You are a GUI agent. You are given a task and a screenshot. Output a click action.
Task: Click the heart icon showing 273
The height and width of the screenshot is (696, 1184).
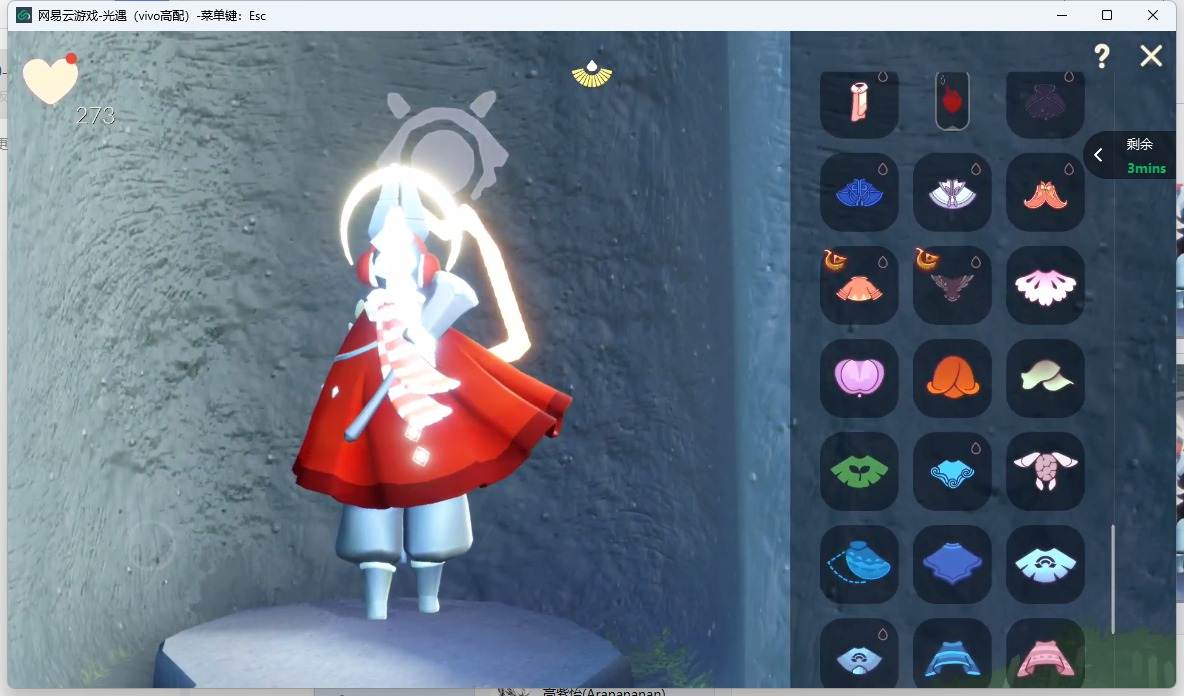coord(51,79)
